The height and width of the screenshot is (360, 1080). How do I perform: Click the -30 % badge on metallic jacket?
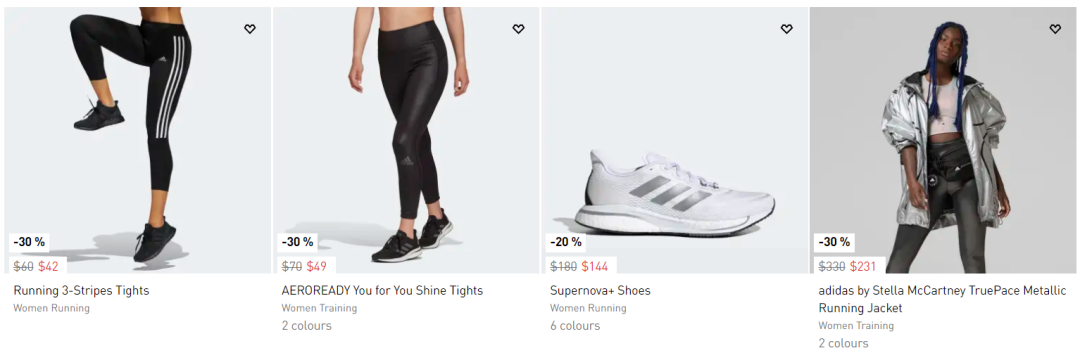click(x=834, y=242)
